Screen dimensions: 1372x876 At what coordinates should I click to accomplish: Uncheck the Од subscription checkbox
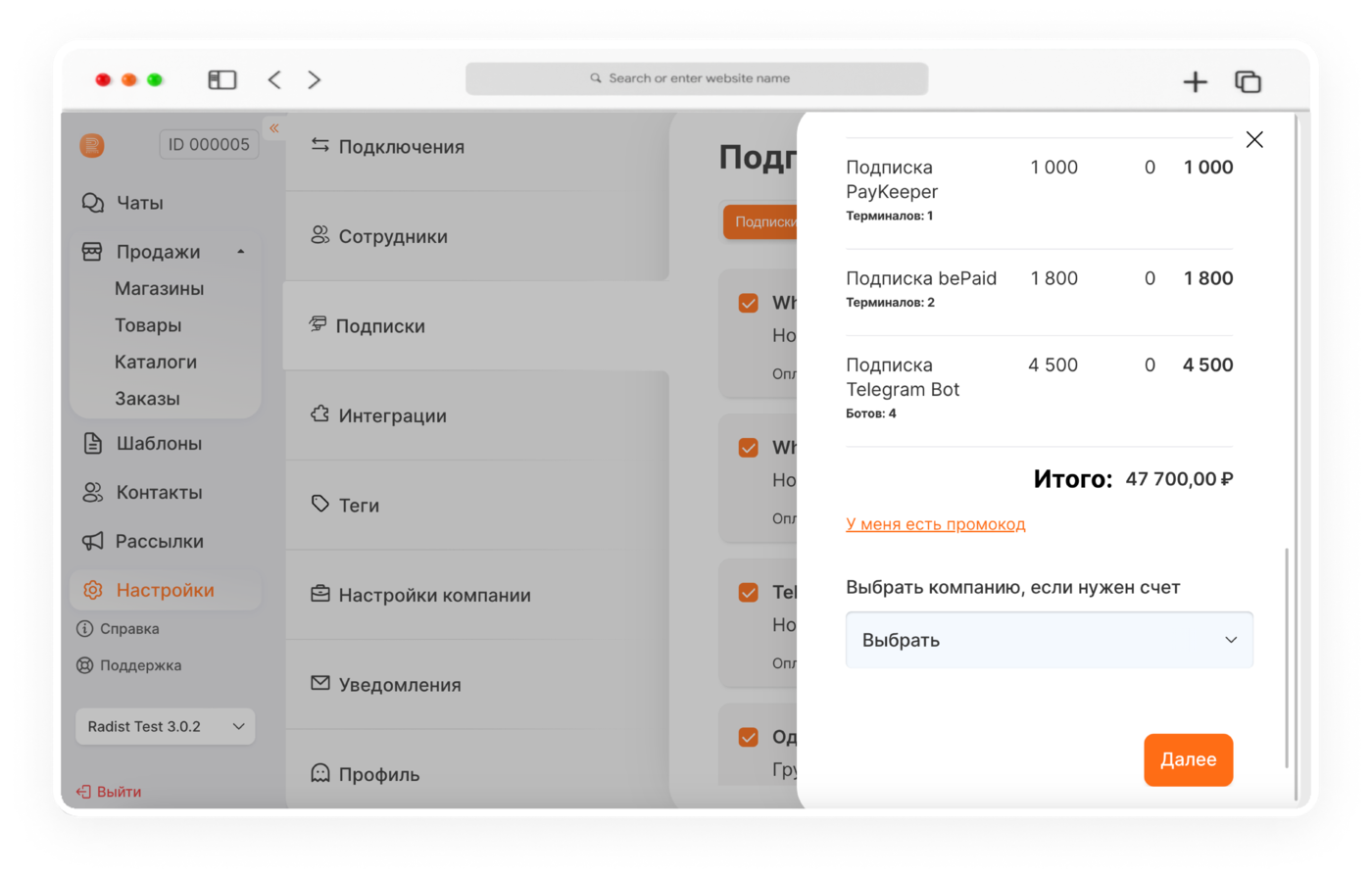click(x=749, y=737)
